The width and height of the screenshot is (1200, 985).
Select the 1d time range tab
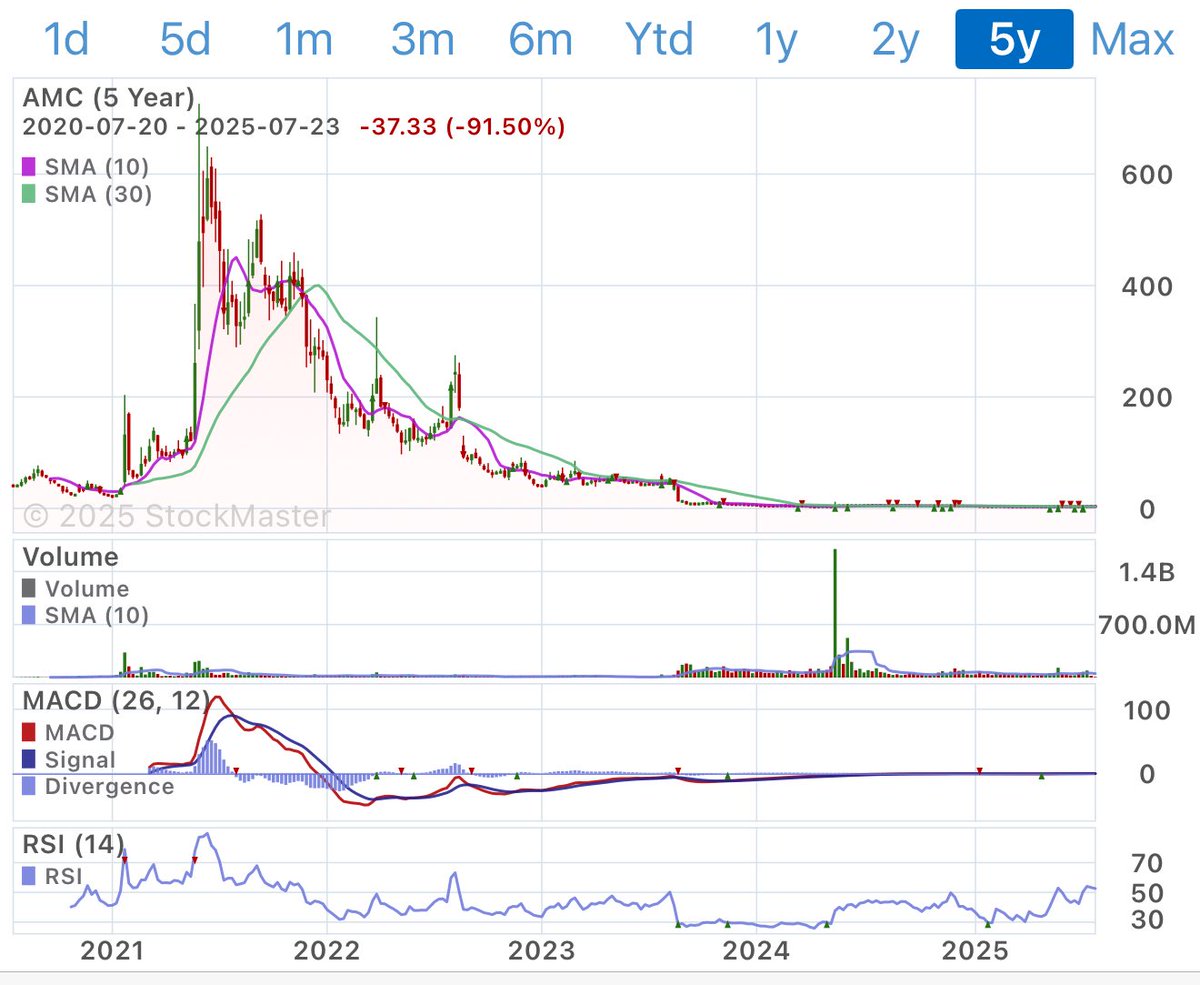pos(67,40)
